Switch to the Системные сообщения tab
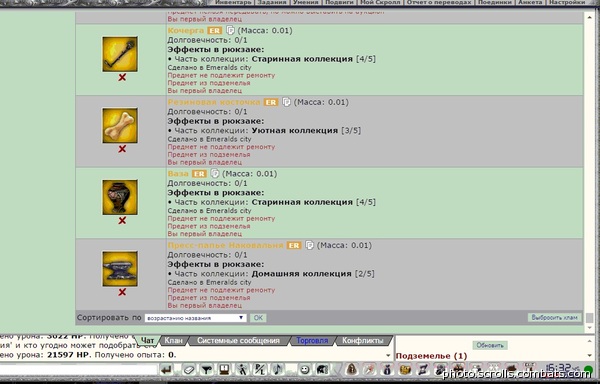The width and height of the screenshot is (600, 384). pos(238,340)
